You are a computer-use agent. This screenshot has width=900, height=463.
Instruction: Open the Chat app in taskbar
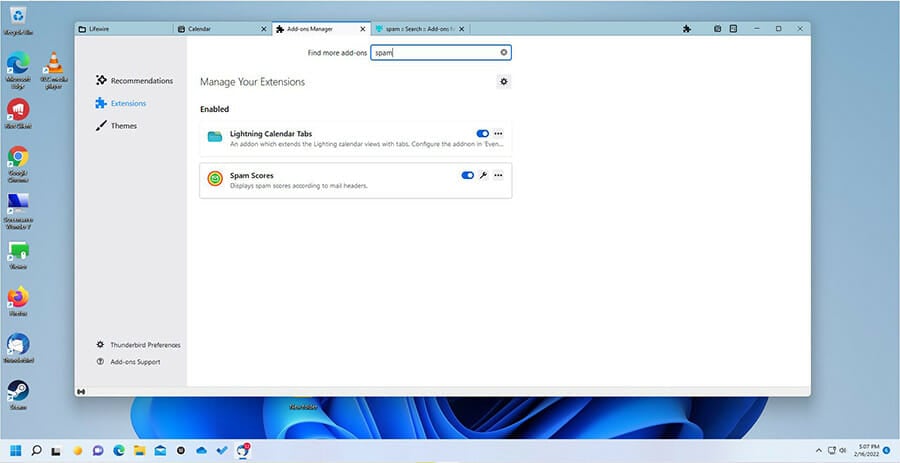coord(98,451)
